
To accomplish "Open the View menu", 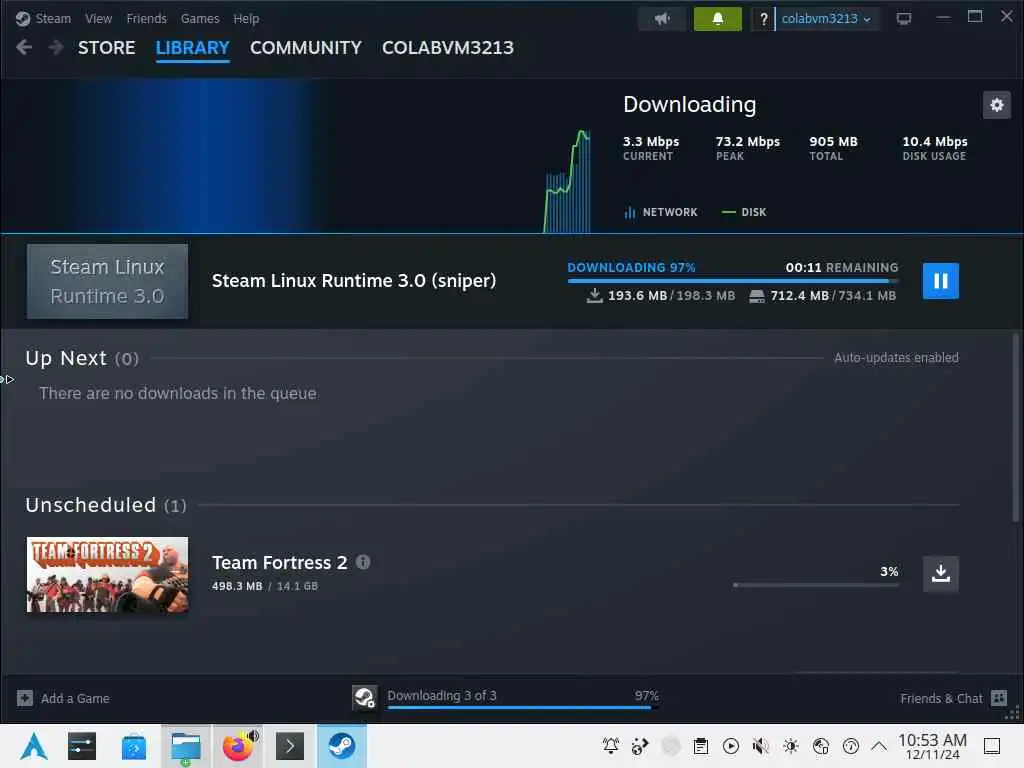I will (x=99, y=18).
